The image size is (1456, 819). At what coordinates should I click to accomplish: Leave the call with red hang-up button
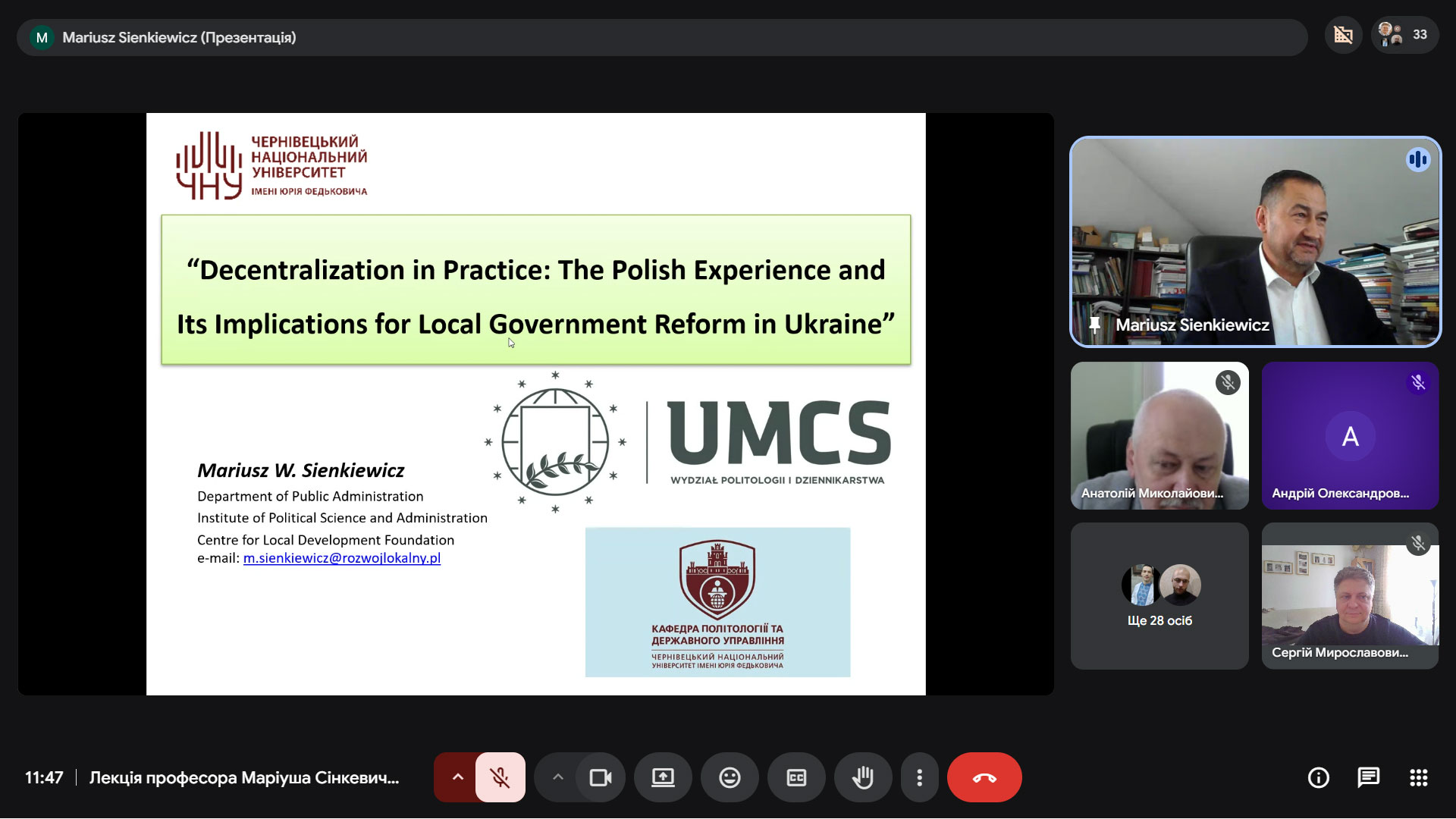984,777
